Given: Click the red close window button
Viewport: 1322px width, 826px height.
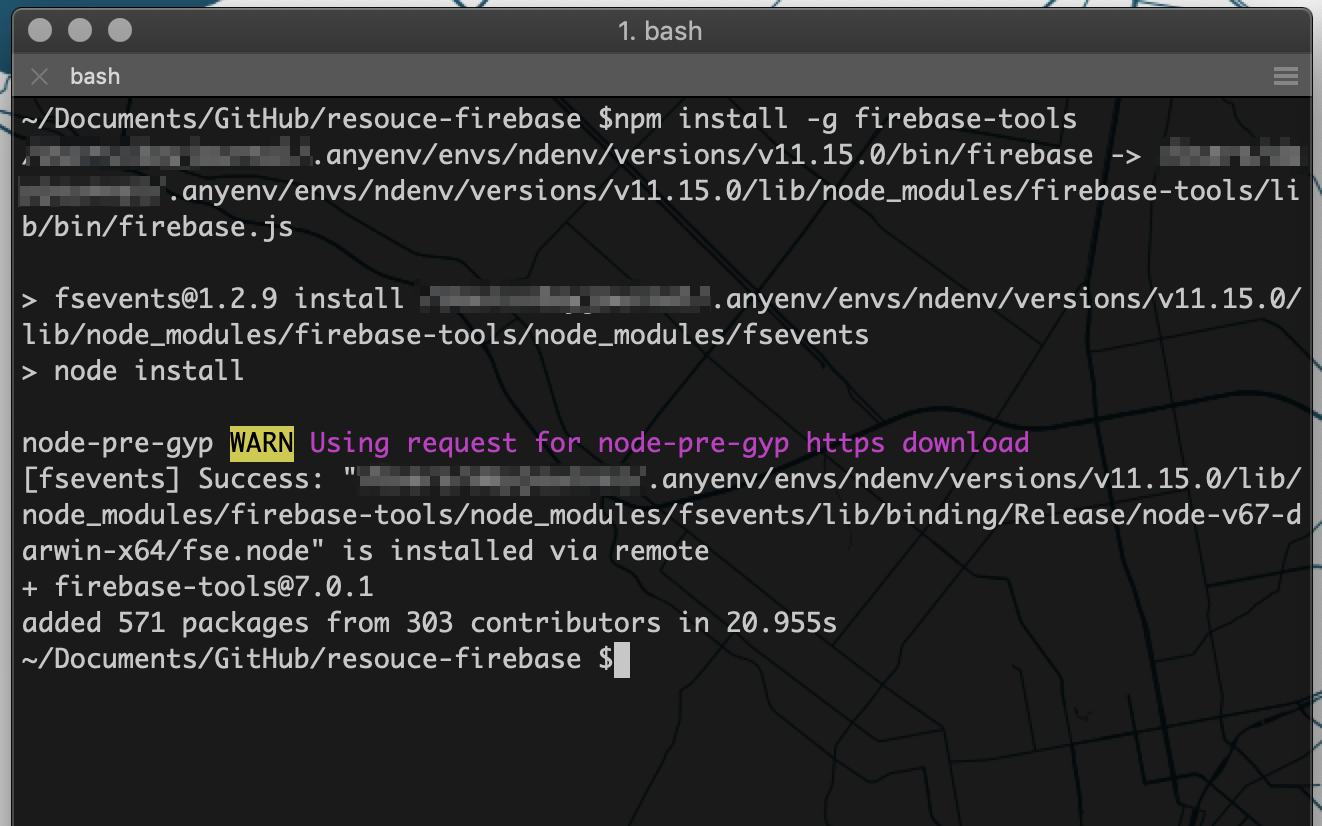Looking at the screenshot, I should [x=40, y=31].
